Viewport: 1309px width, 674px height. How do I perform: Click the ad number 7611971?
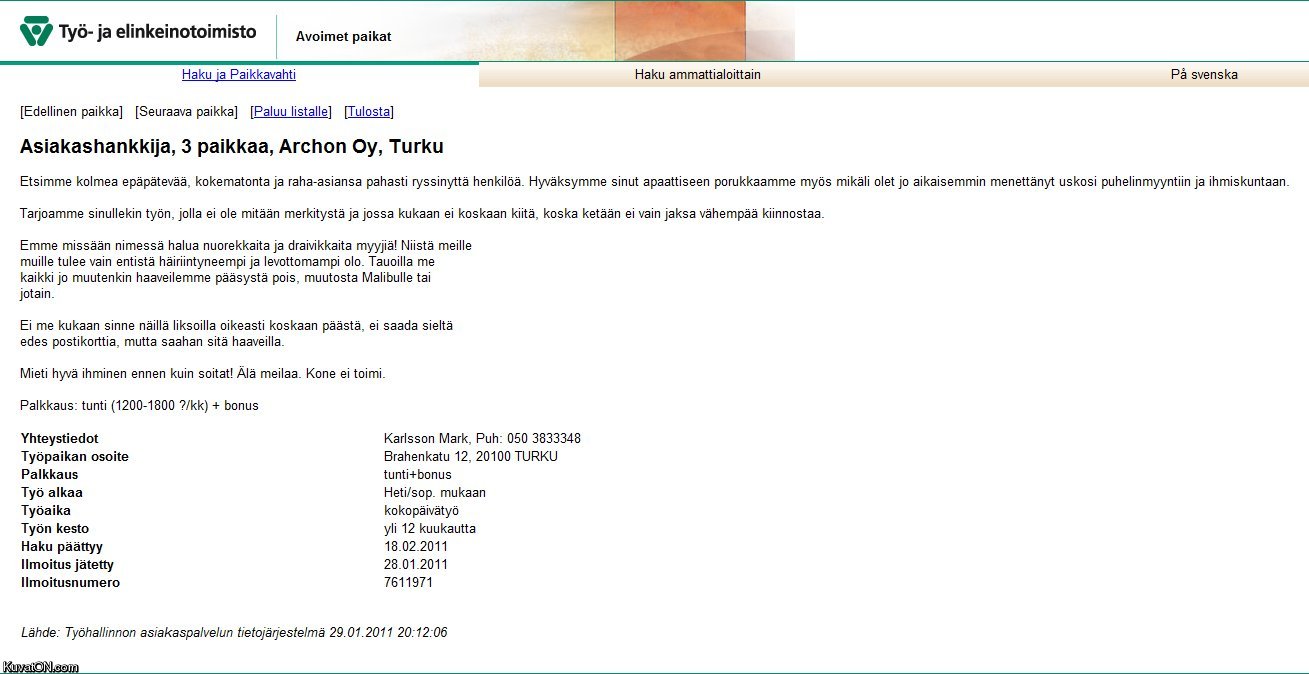pyautogui.click(x=408, y=583)
